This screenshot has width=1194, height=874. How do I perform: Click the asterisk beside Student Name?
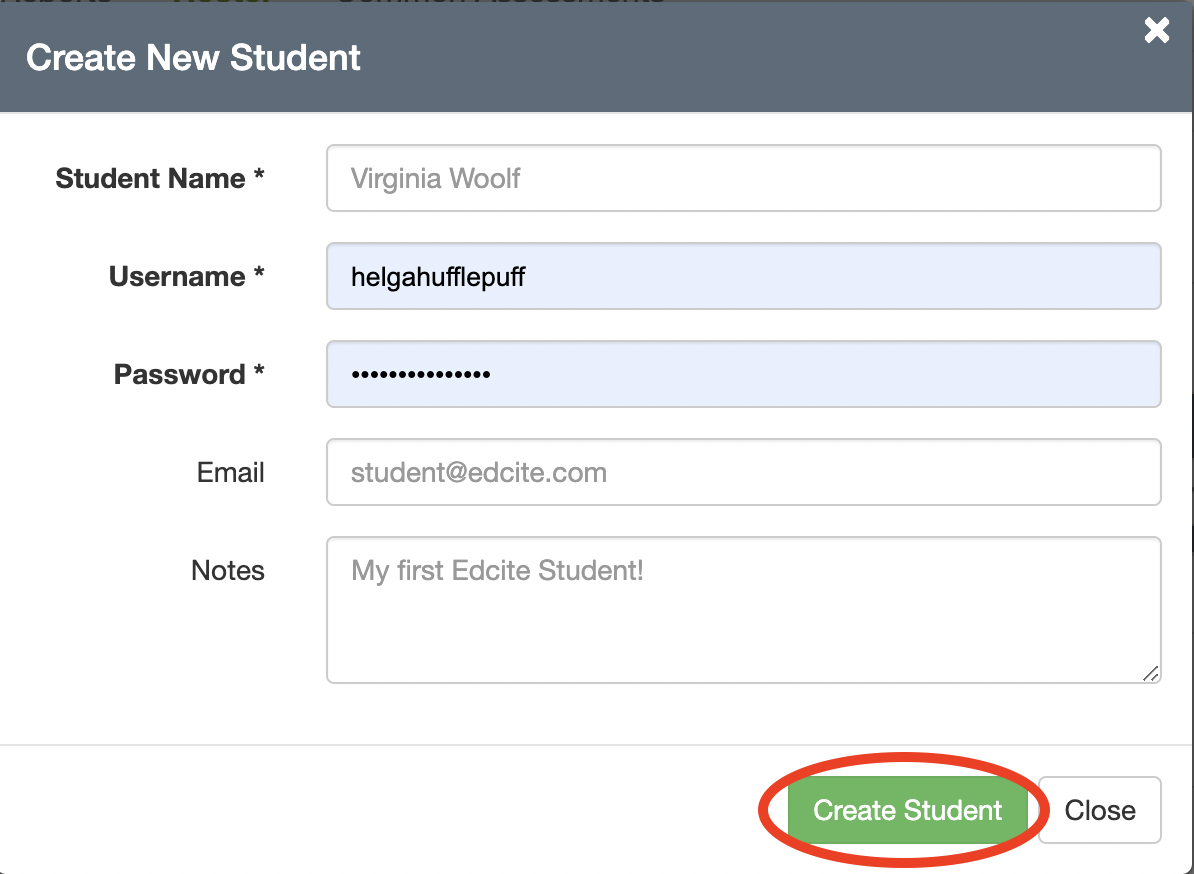(x=259, y=177)
